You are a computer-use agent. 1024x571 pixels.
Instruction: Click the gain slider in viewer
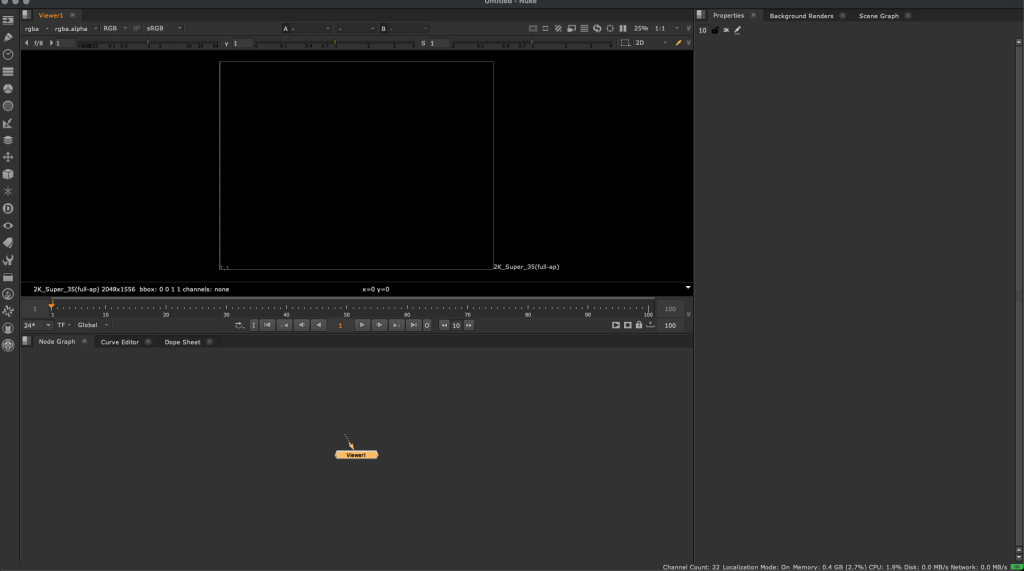pyautogui.click(x=148, y=44)
